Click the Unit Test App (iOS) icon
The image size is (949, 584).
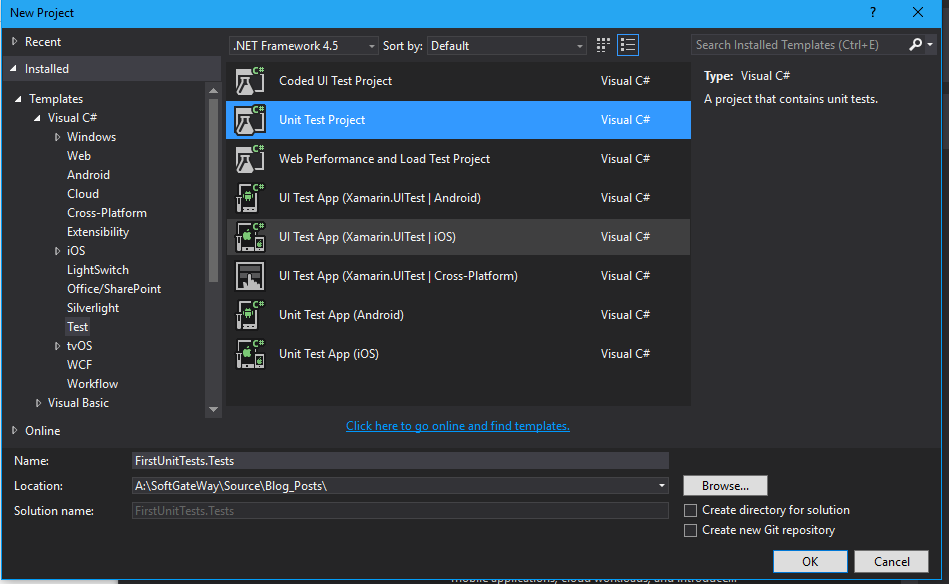point(249,354)
